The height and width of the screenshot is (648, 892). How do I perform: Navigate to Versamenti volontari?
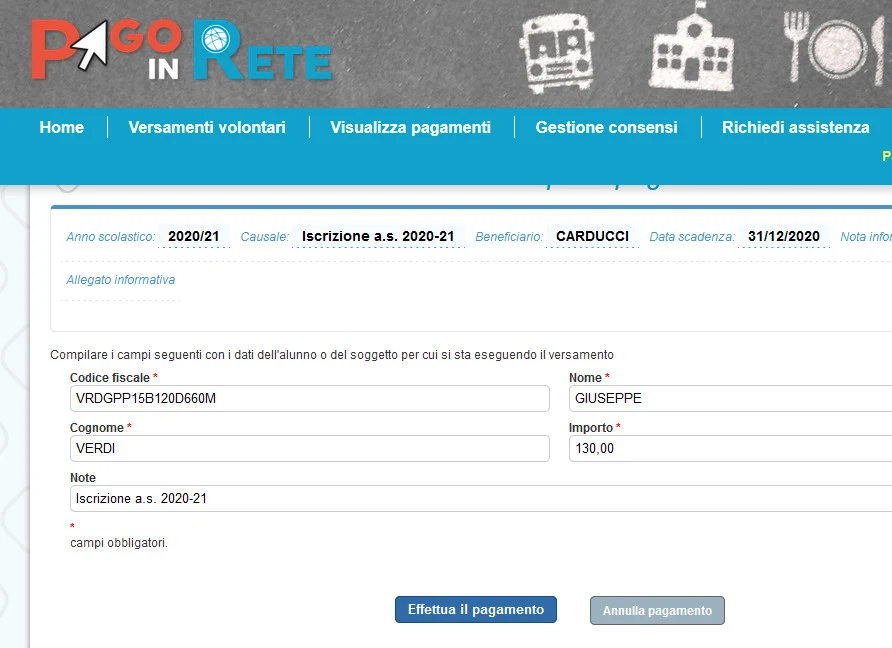tap(206, 127)
